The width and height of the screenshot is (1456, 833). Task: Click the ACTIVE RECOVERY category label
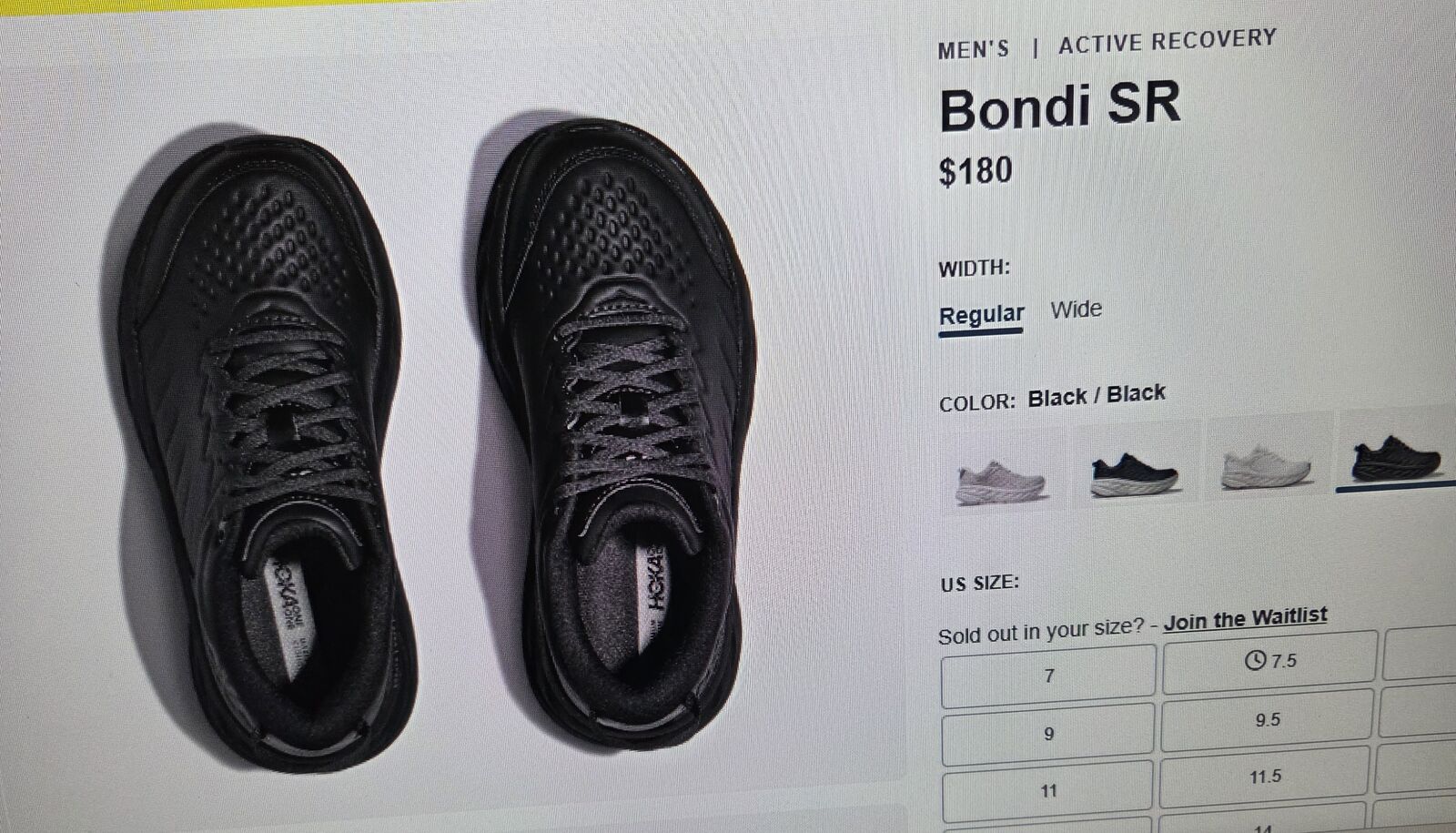(x=1168, y=41)
